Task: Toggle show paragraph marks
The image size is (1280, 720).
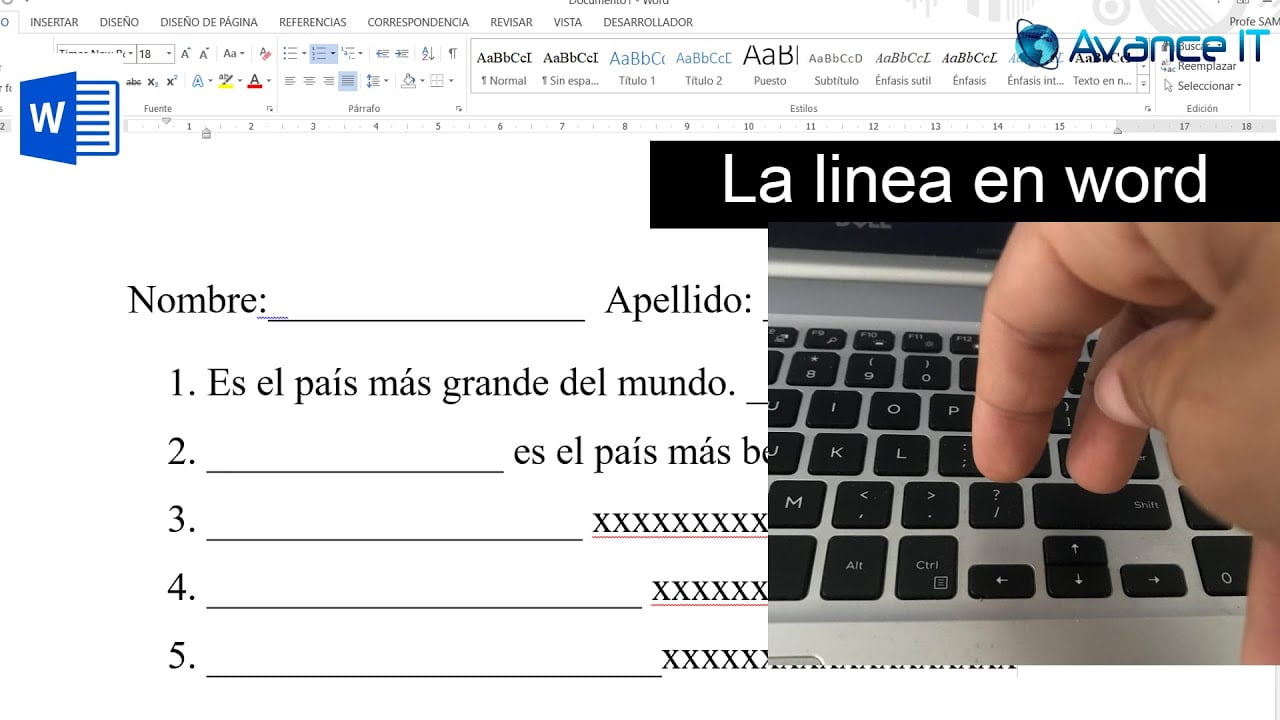Action: (x=452, y=54)
